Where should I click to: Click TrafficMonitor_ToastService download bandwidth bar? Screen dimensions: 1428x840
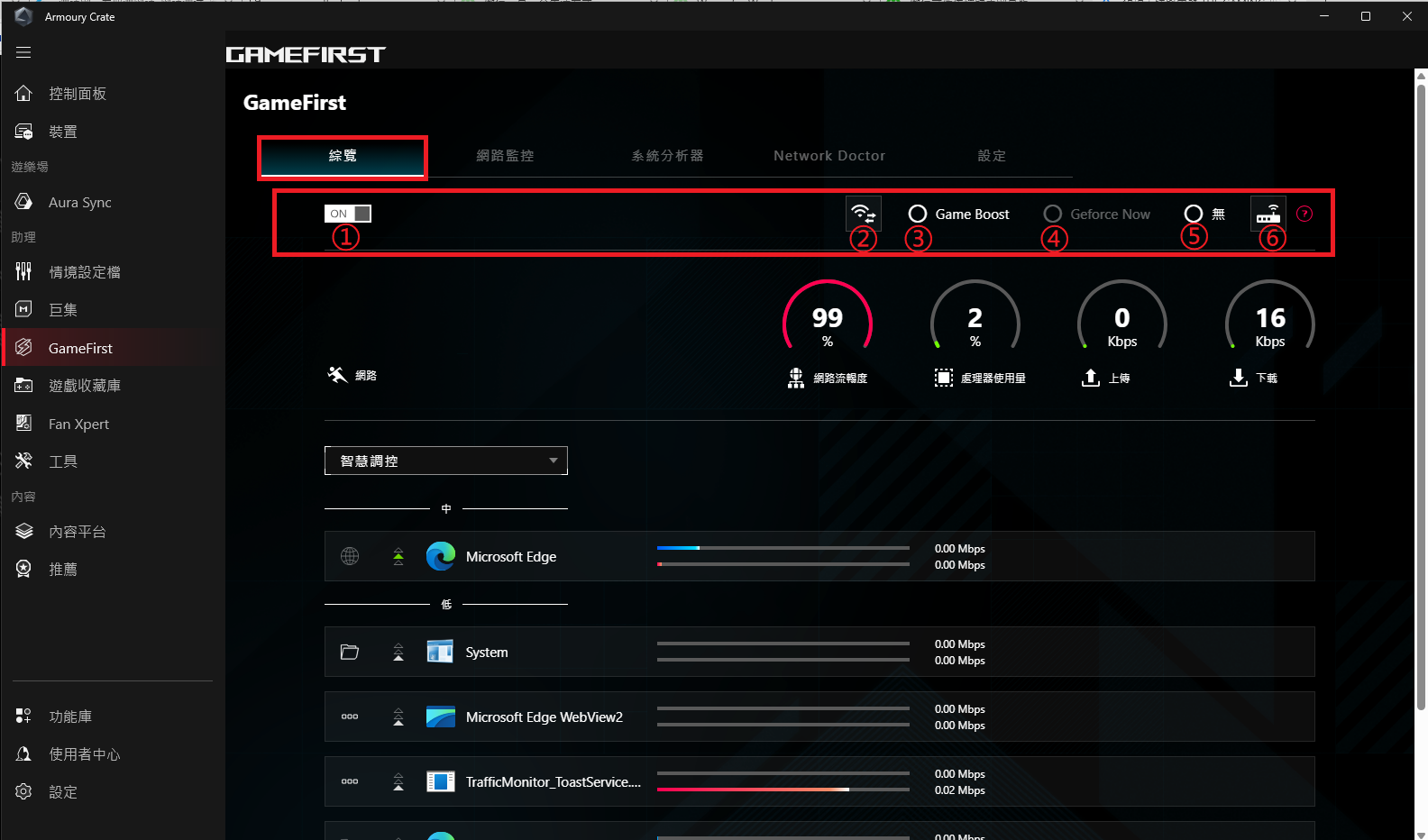[783, 790]
